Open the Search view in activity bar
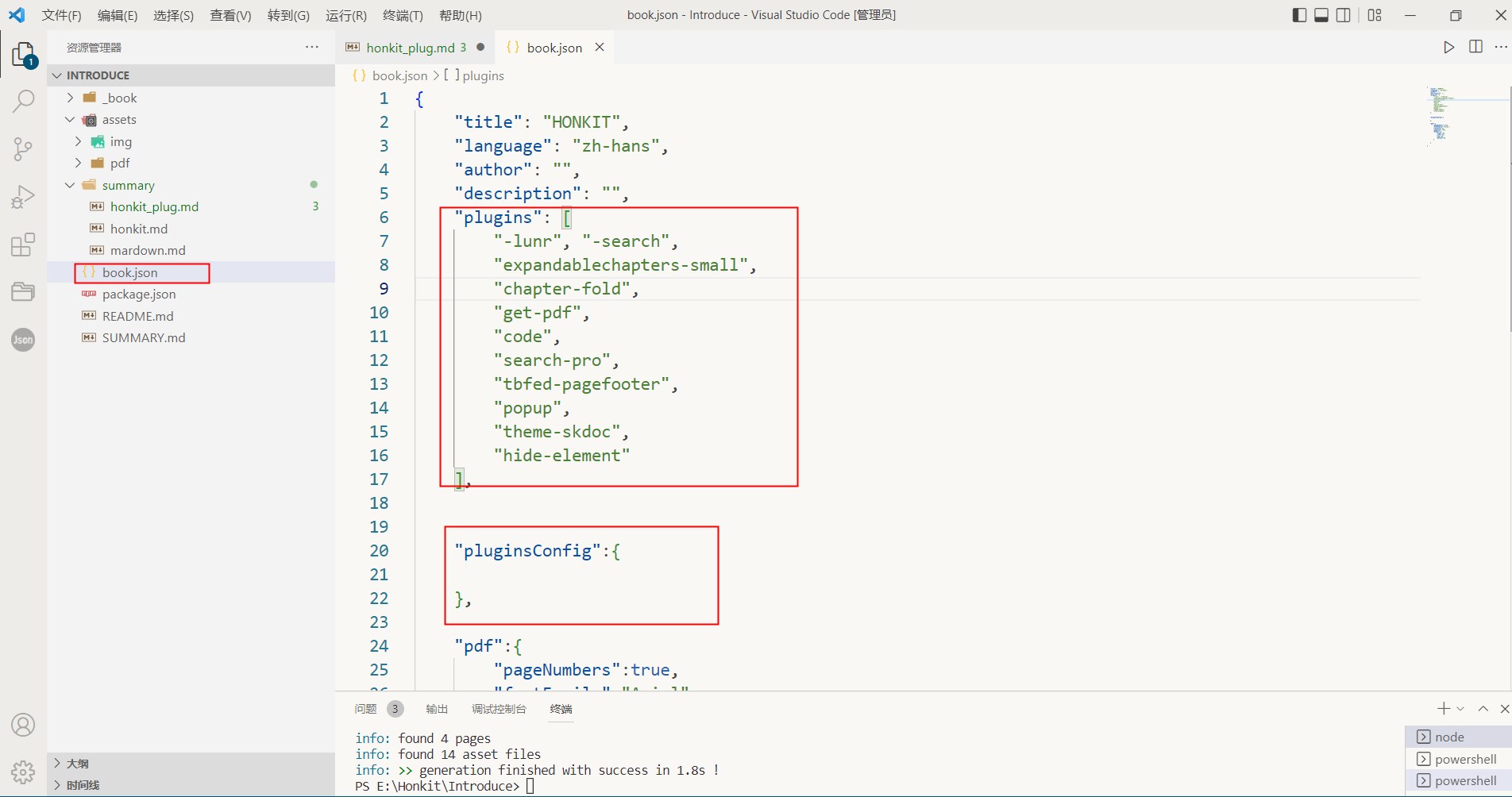 point(23,102)
